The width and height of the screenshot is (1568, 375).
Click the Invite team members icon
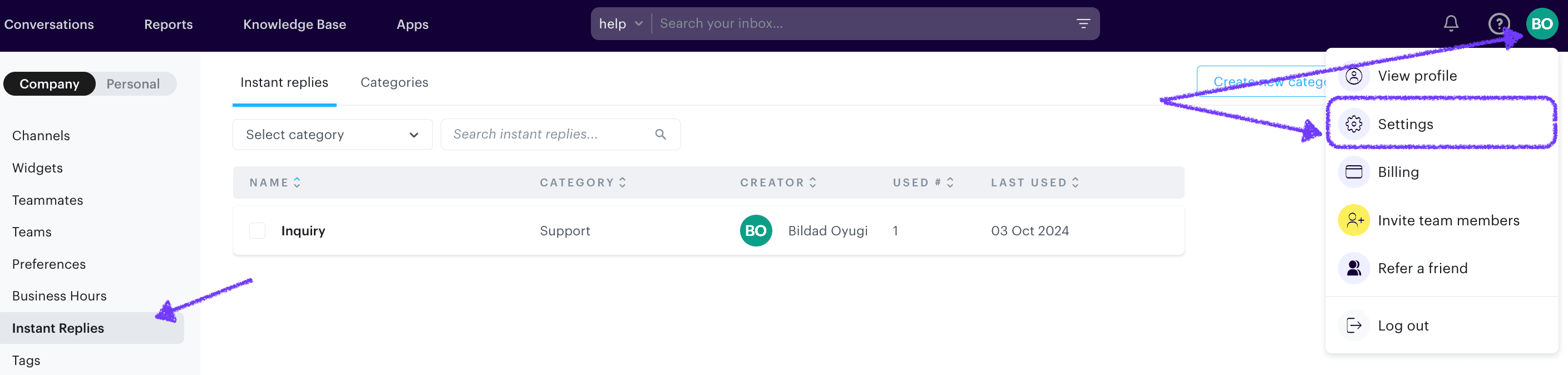(x=1354, y=220)
